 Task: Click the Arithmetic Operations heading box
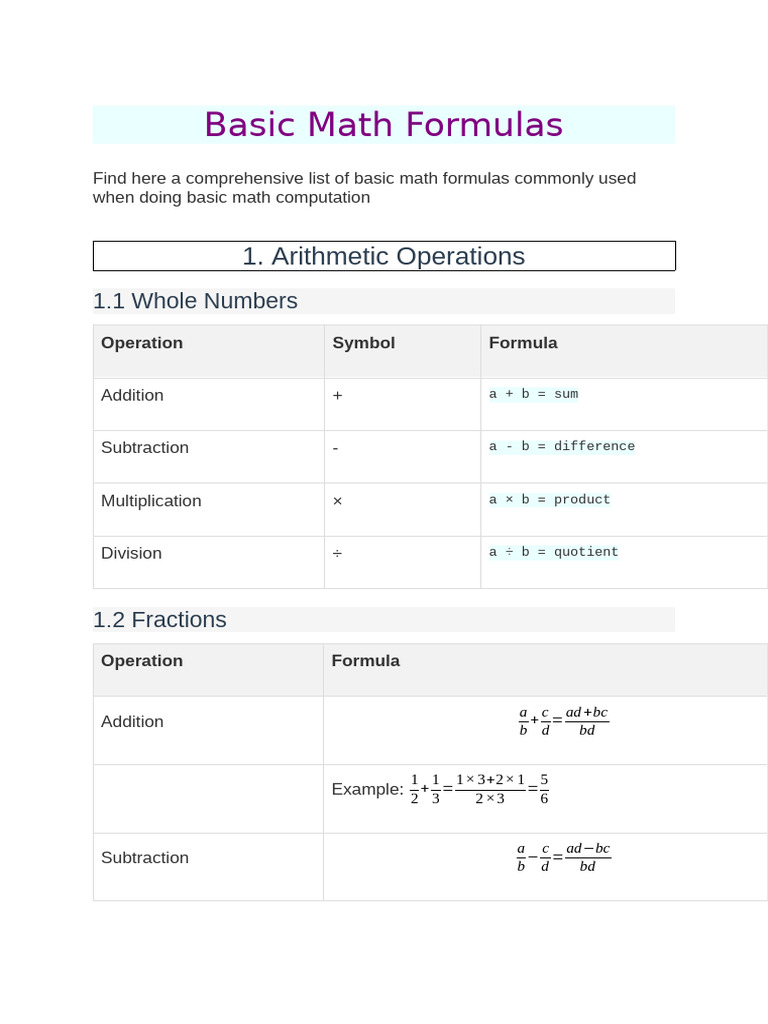pos(384,256)
